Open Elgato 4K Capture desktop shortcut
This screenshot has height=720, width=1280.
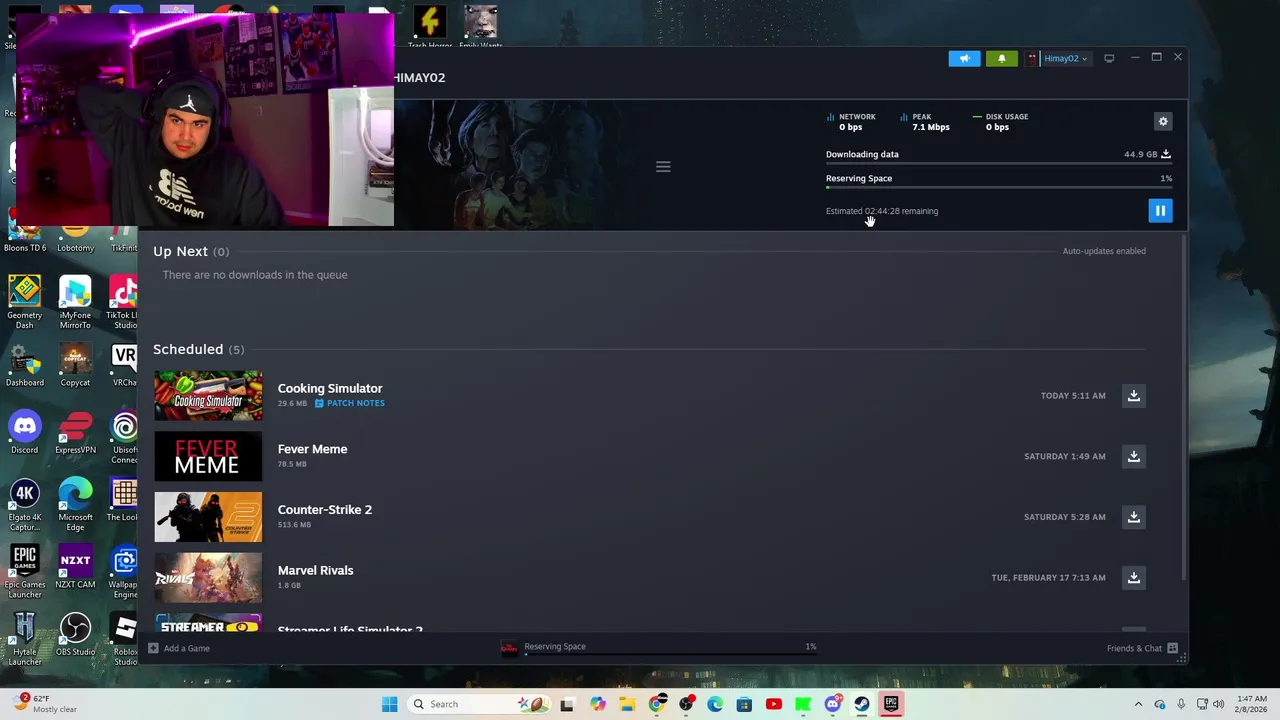tap(24, 505)
